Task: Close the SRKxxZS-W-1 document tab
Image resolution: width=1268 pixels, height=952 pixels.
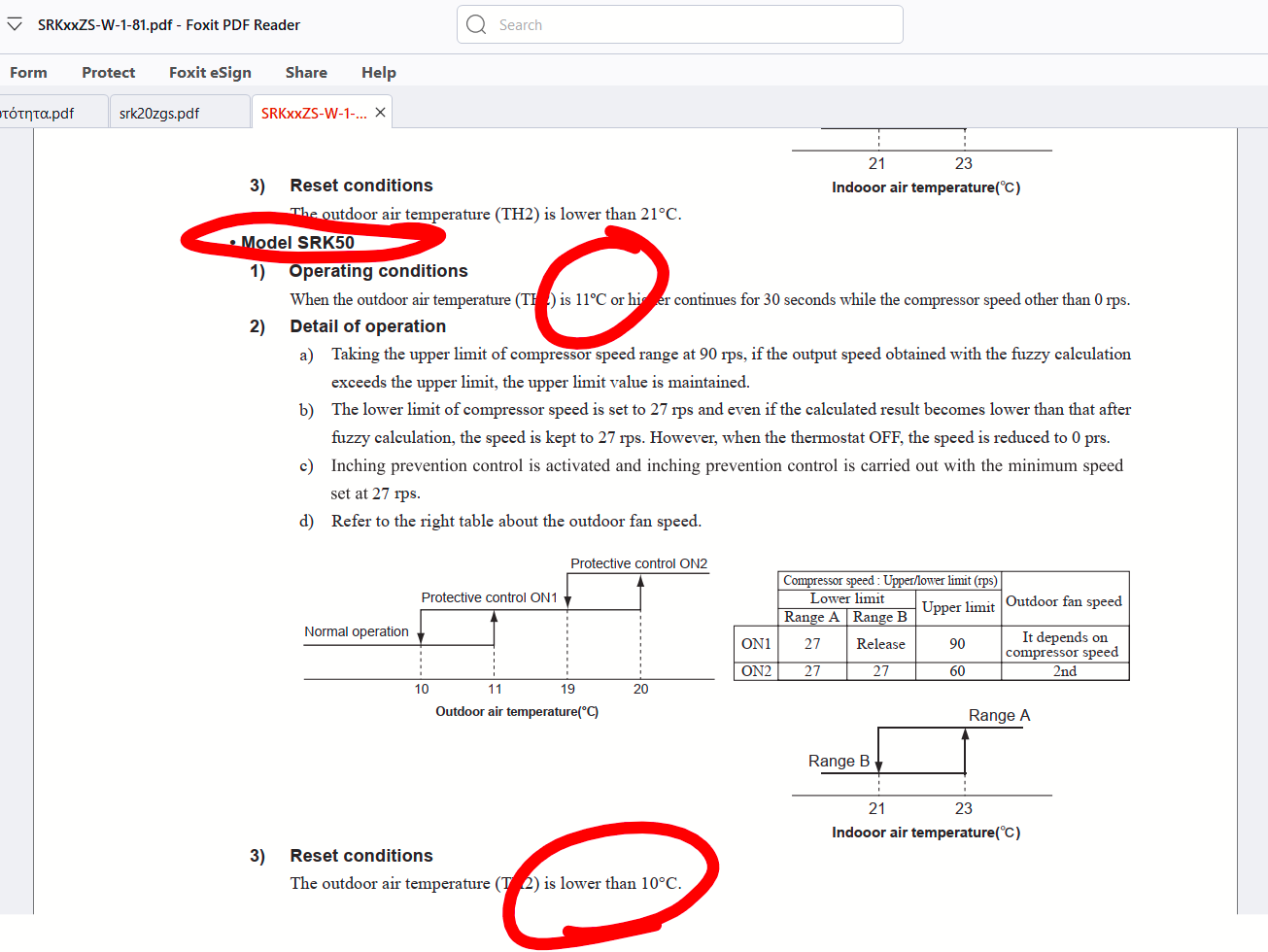Action: (381, 113)
